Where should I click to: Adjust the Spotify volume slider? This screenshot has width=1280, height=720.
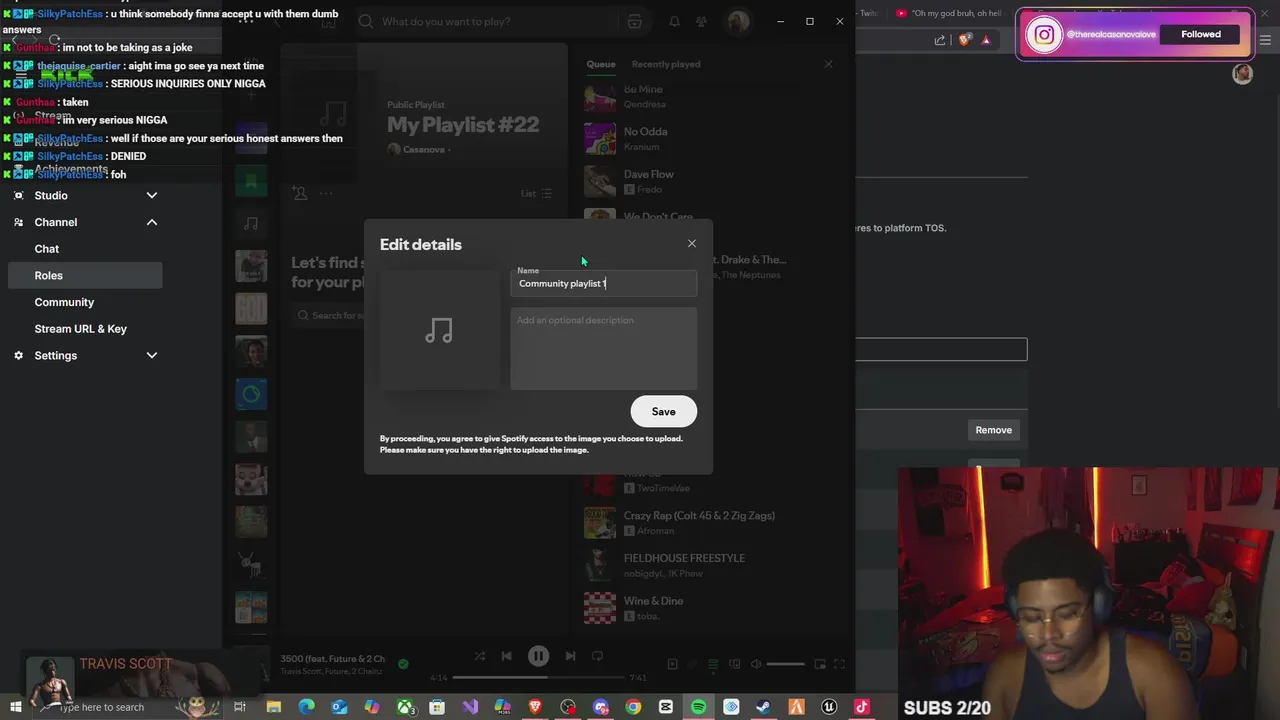pyautogui.click(x=785, y=664)
